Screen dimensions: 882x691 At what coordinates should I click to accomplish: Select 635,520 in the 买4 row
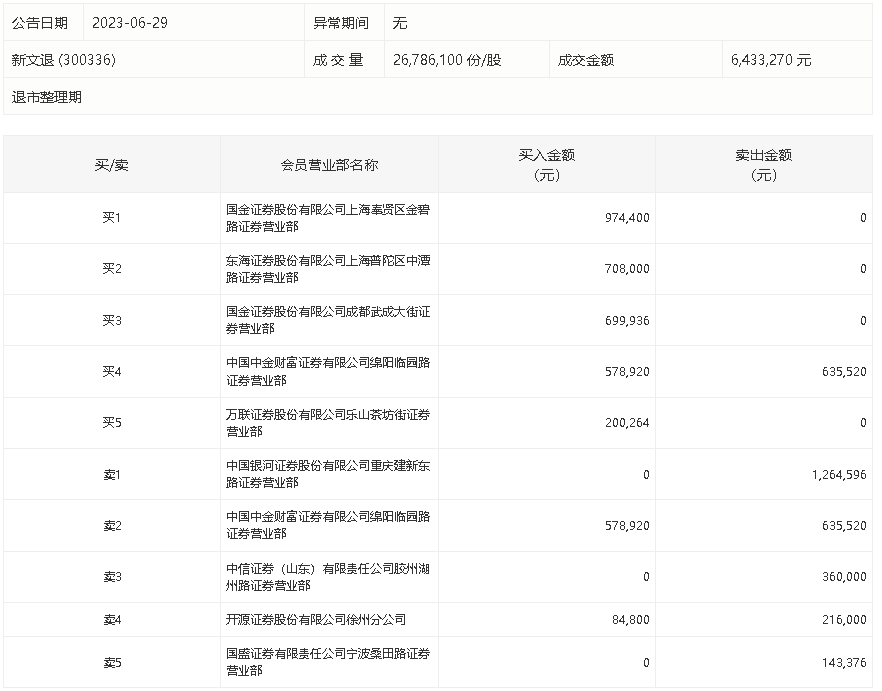click(844, 372)
